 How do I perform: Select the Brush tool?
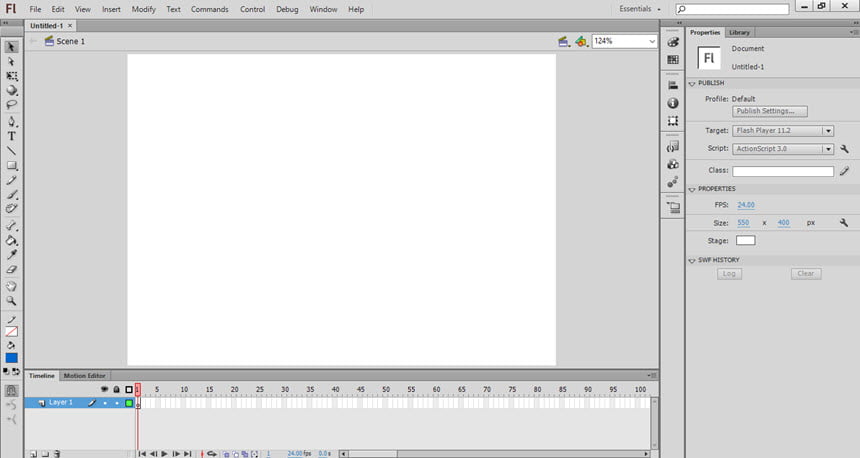12,195
